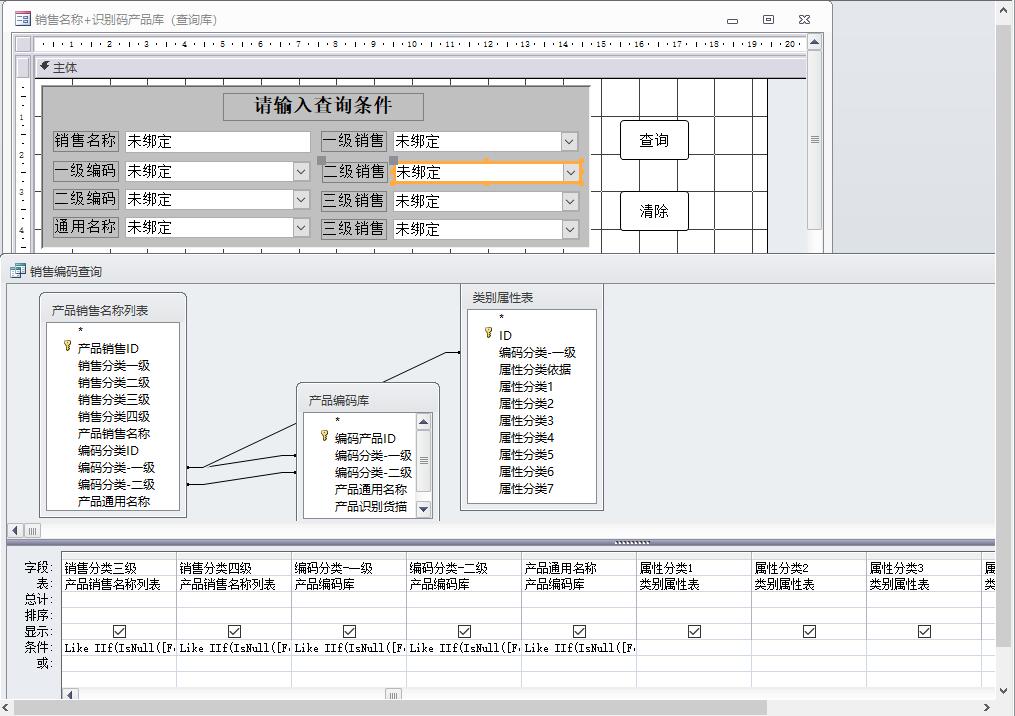Minimize the form design window
This screenshot has width=1015, height=716.
click(x=732, y=21)
